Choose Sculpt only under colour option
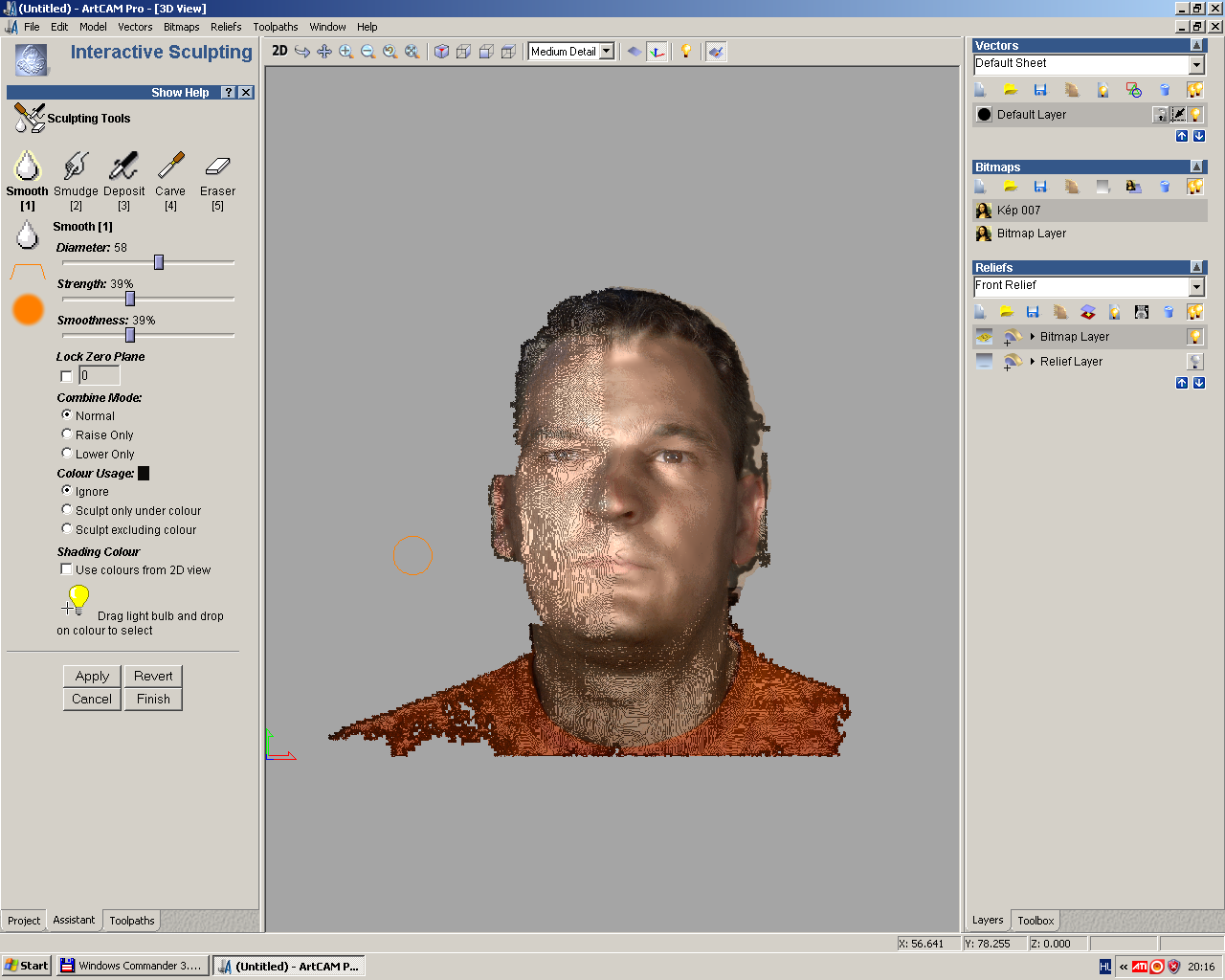Viewport: 1225px width, 980px height. coord(67,510)
